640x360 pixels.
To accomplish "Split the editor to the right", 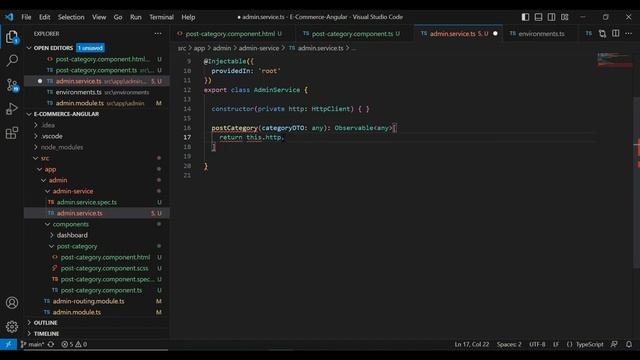I will (x=616, y=33).
